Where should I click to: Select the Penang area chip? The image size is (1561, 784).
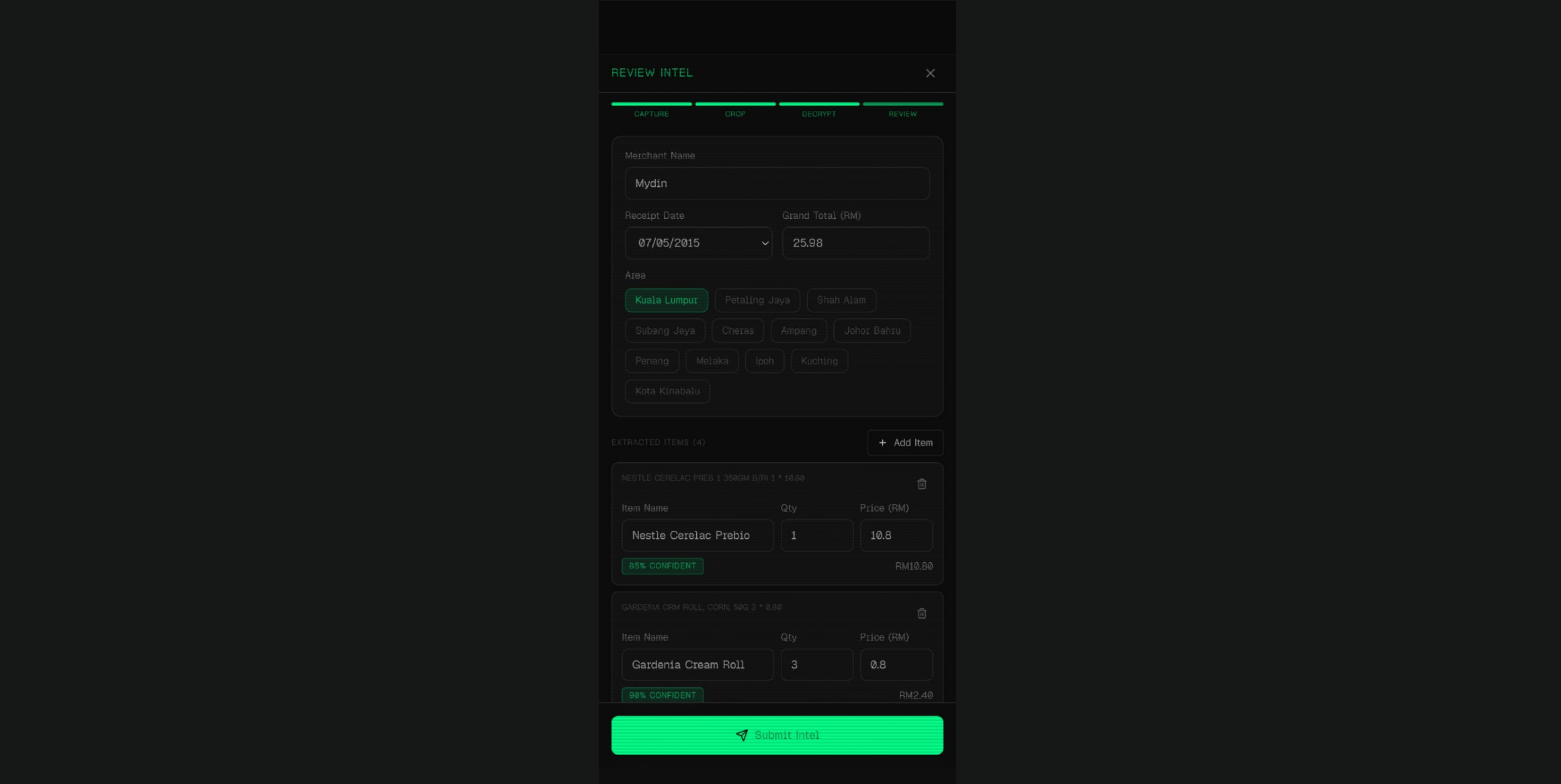[652, 361]
